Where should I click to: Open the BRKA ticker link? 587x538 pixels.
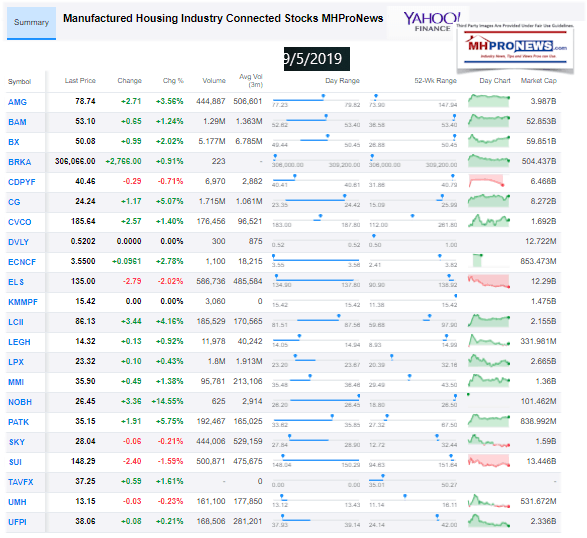tap(19, 162)
